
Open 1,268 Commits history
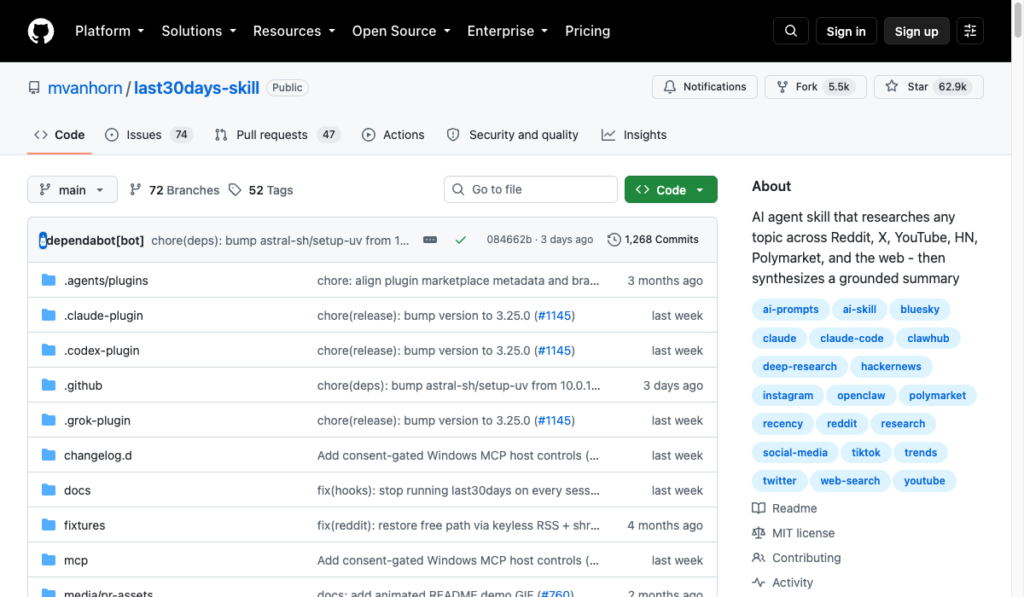point(653,240)
